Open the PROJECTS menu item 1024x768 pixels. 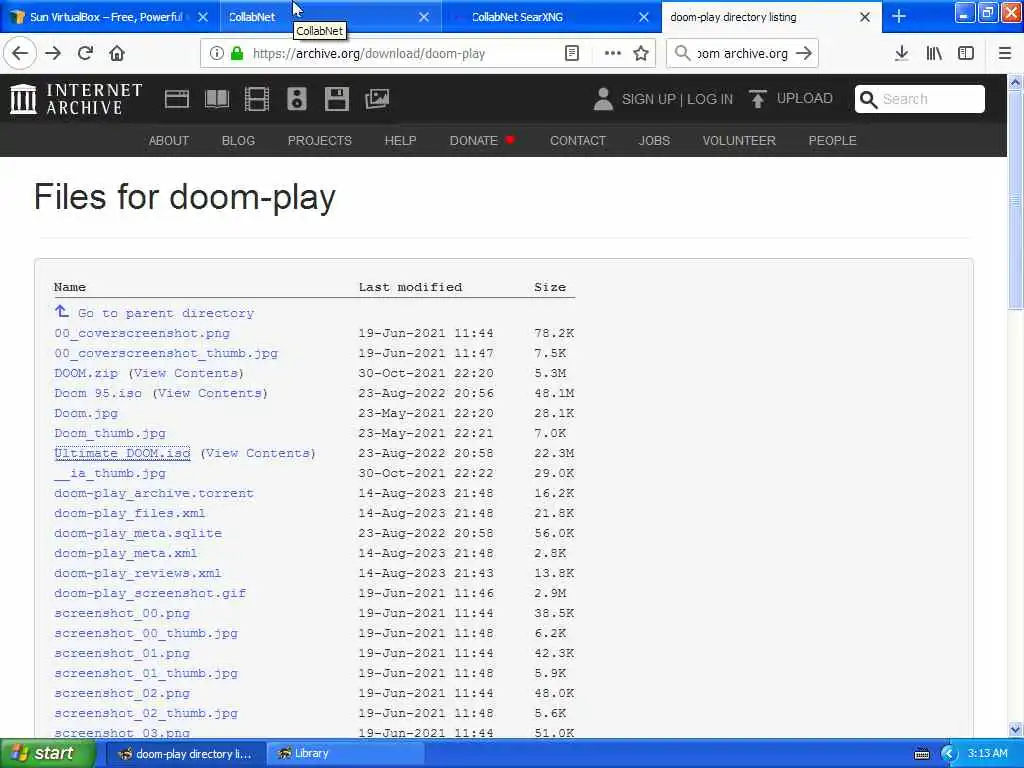(319, 140)
